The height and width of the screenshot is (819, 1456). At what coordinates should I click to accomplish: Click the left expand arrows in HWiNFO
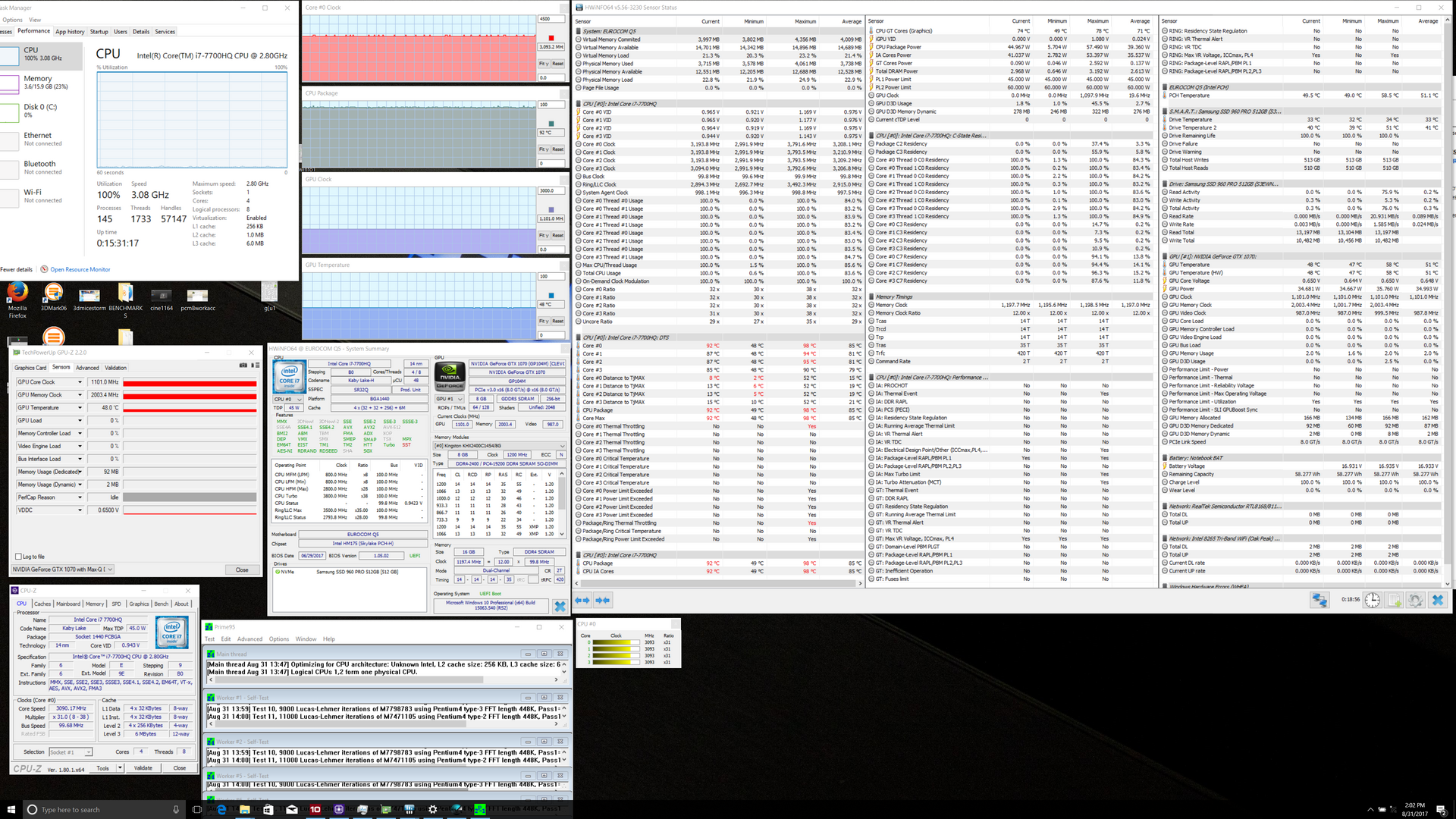[582, 600]
